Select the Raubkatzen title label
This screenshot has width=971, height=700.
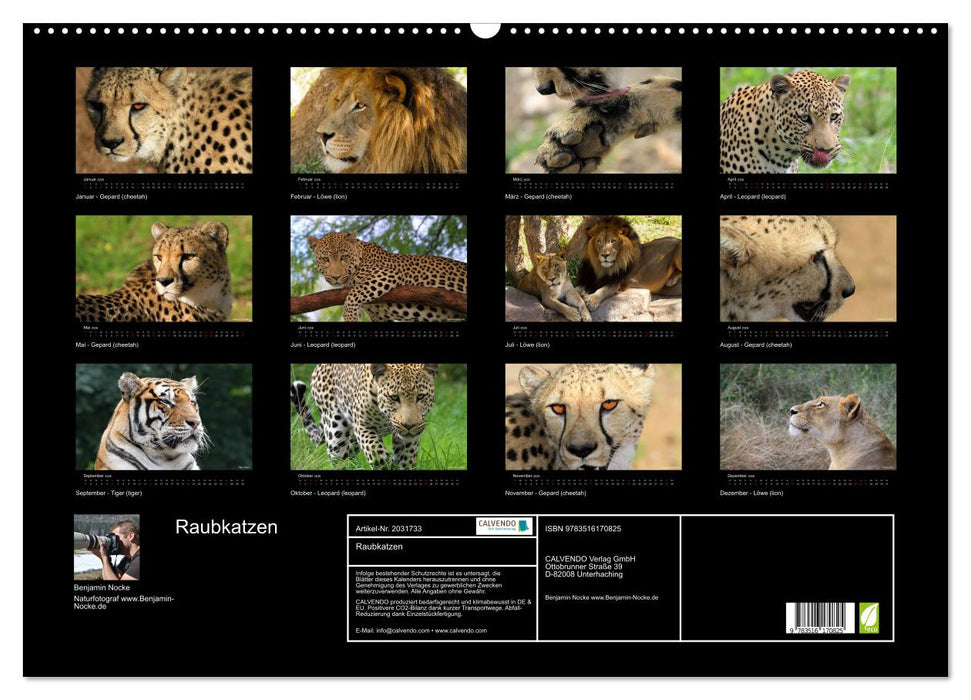226,527
